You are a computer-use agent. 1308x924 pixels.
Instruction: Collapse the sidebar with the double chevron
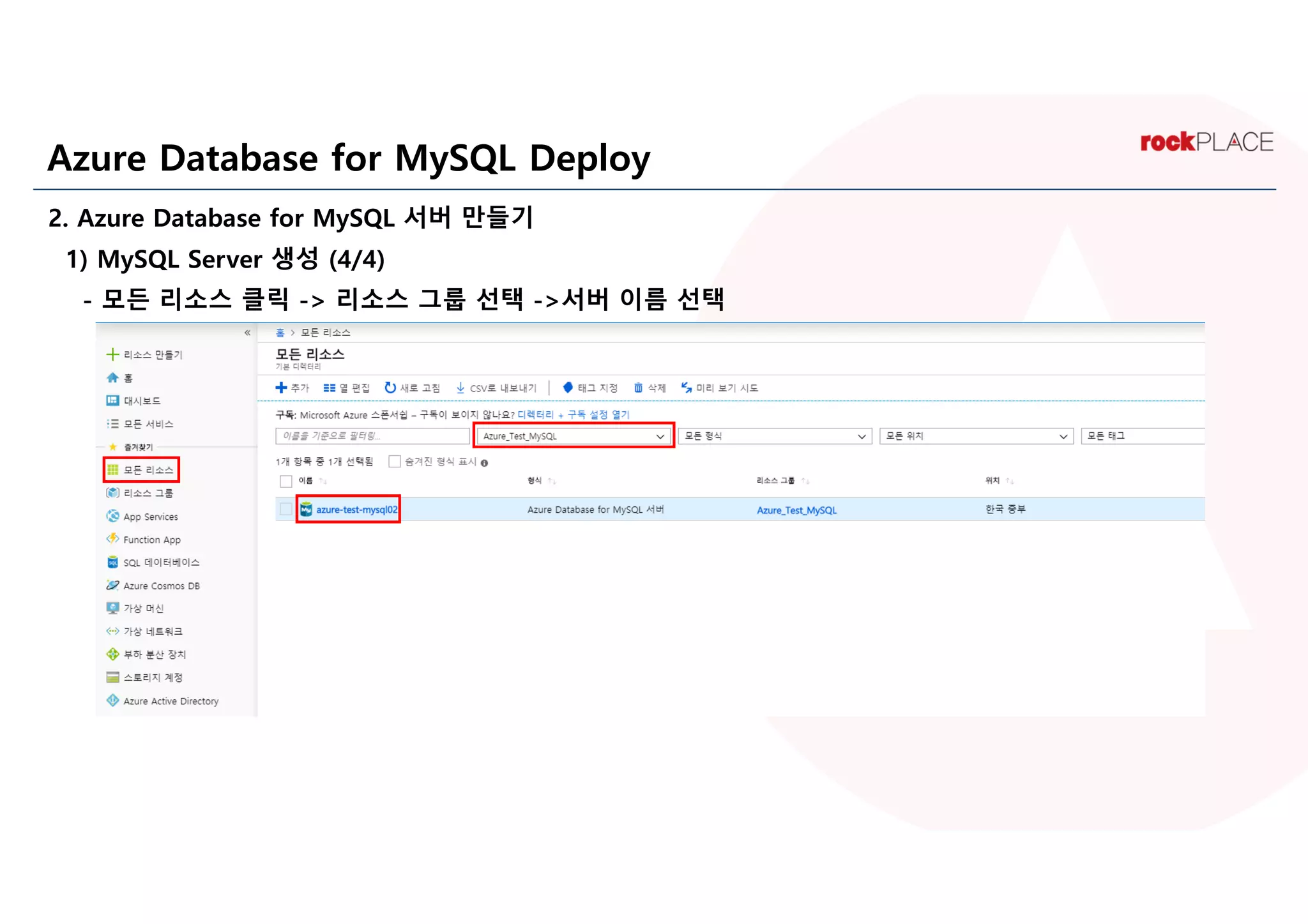pyautogui.click(x=248, y=333)
